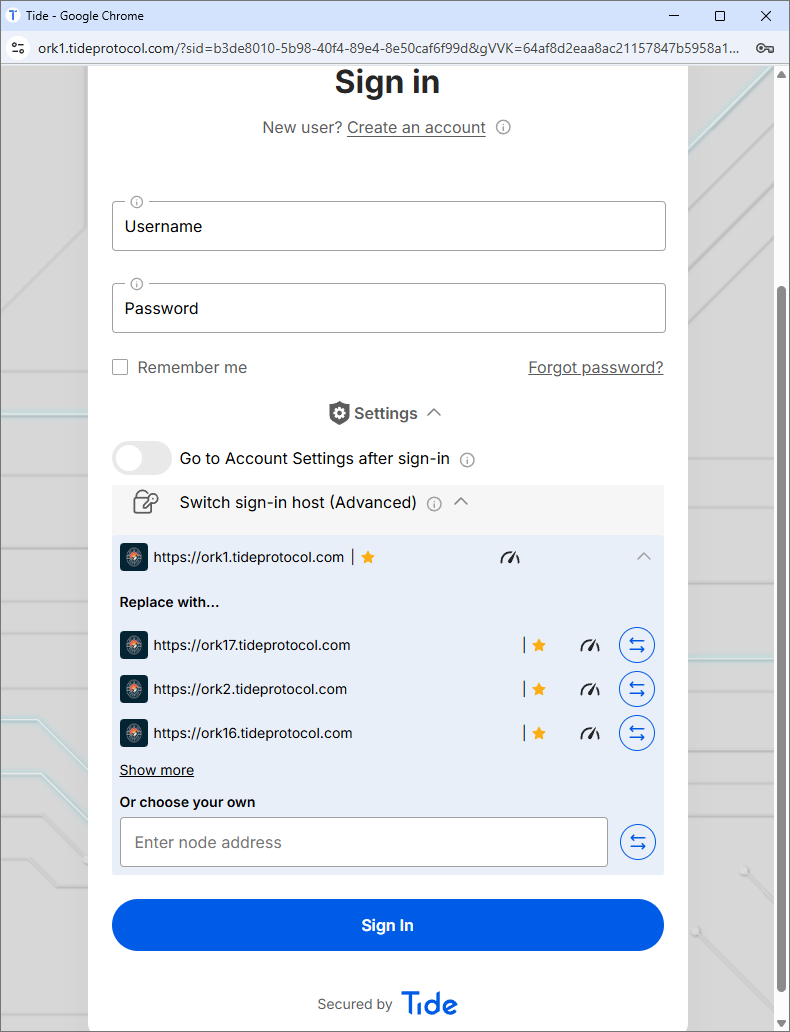Image resolution: width=790 pixels, height=1032 pixels.
Task: Click the Switch sign-in host key icon
Action: point(145,502)
